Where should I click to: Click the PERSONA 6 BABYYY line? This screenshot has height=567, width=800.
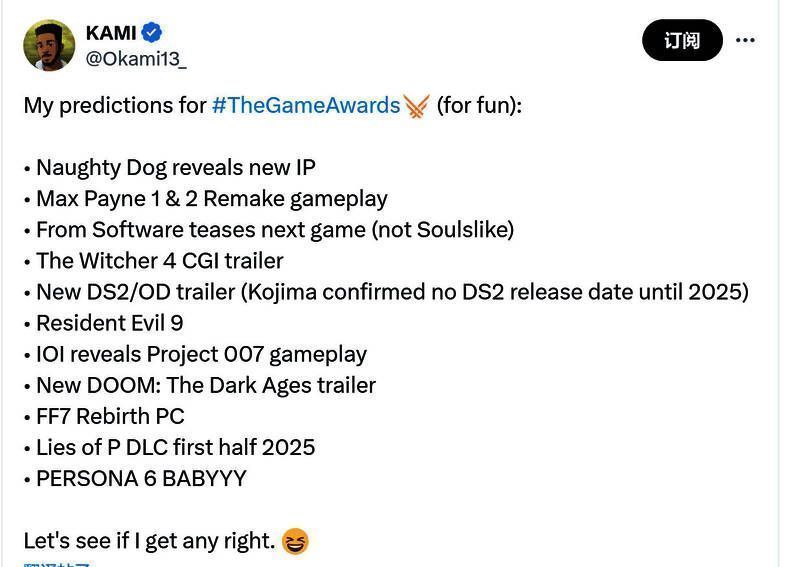[x=141, y=478]
